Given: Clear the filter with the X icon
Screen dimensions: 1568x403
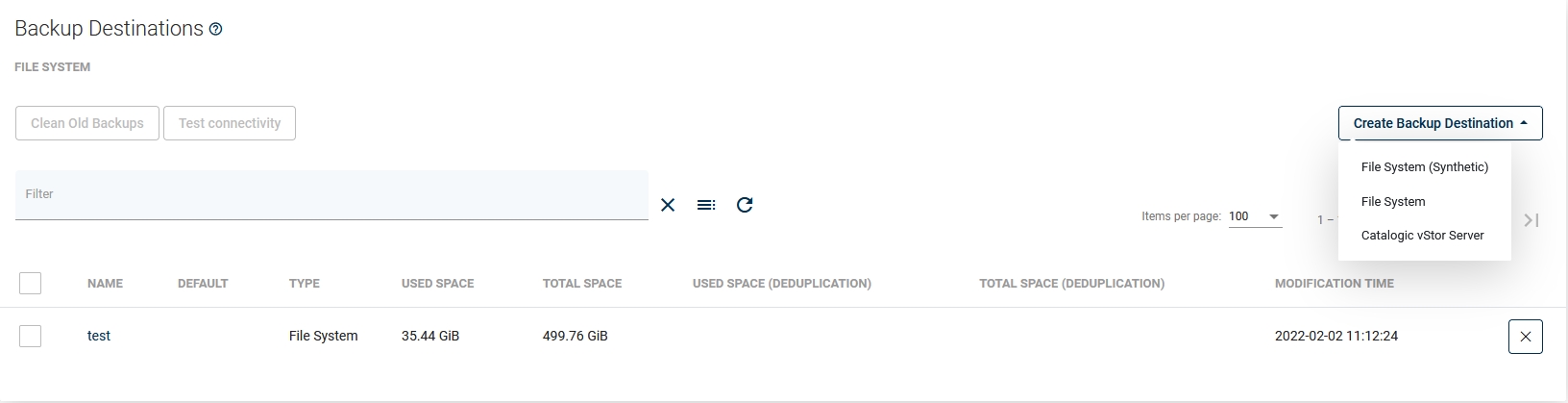Looking at the screenshot, I should click(668, 205).
